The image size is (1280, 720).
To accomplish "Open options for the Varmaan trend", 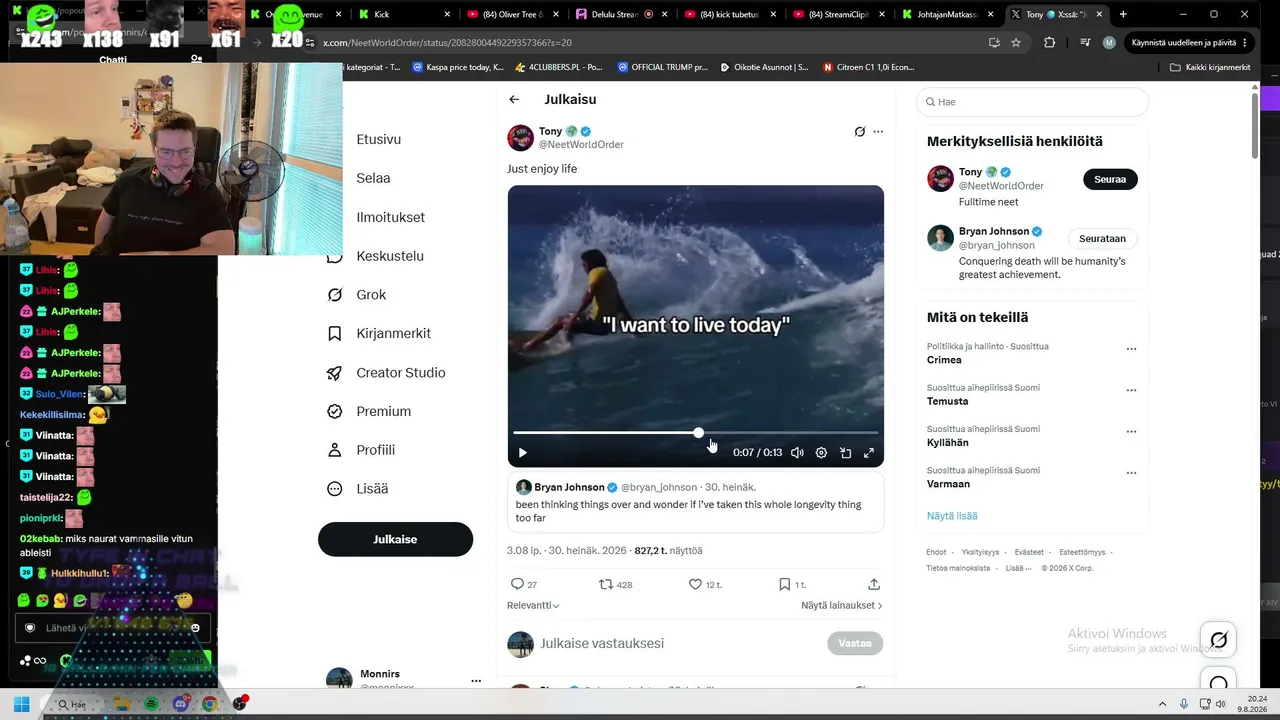I will tap(1131, 473).
